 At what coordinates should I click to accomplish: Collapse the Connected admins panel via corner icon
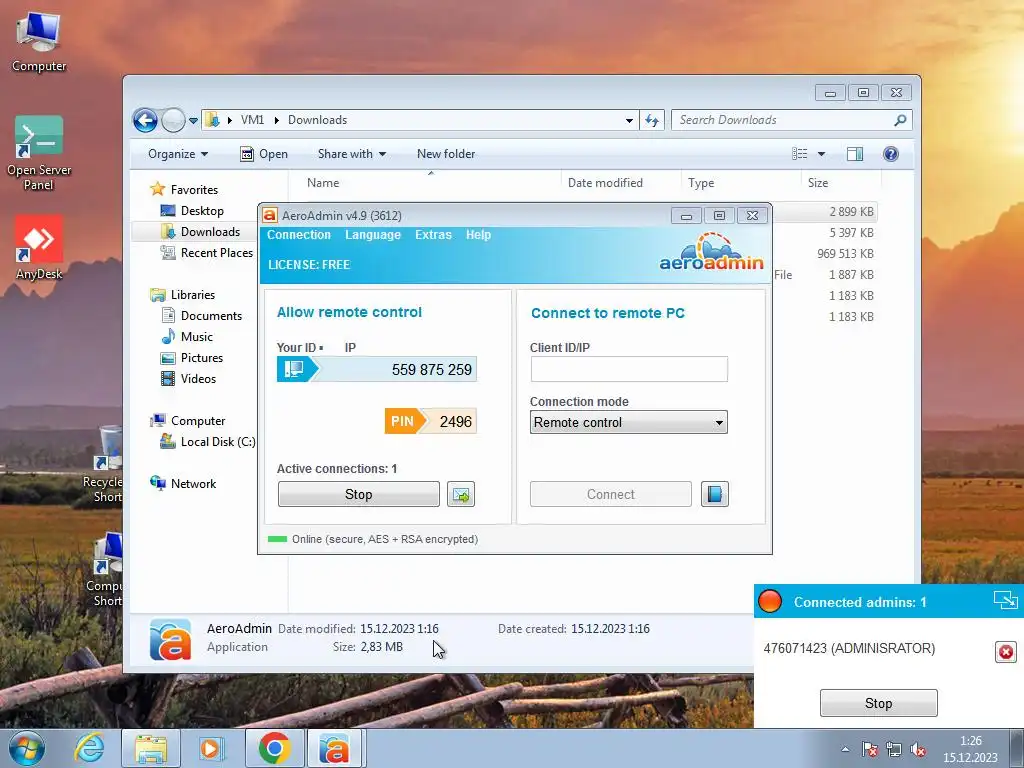point(1006,600)
